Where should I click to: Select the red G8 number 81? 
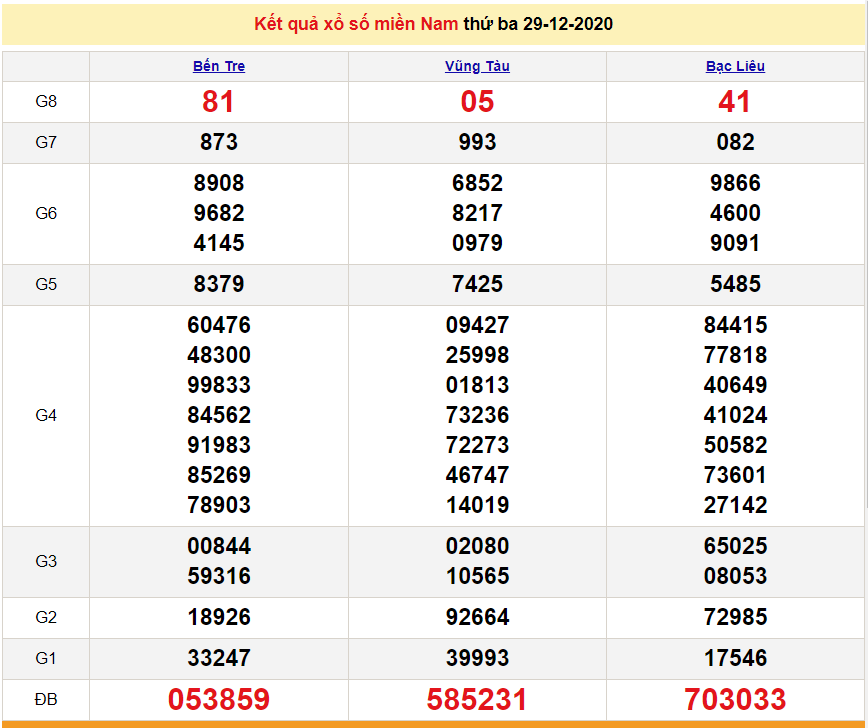(x=218, y=101)
